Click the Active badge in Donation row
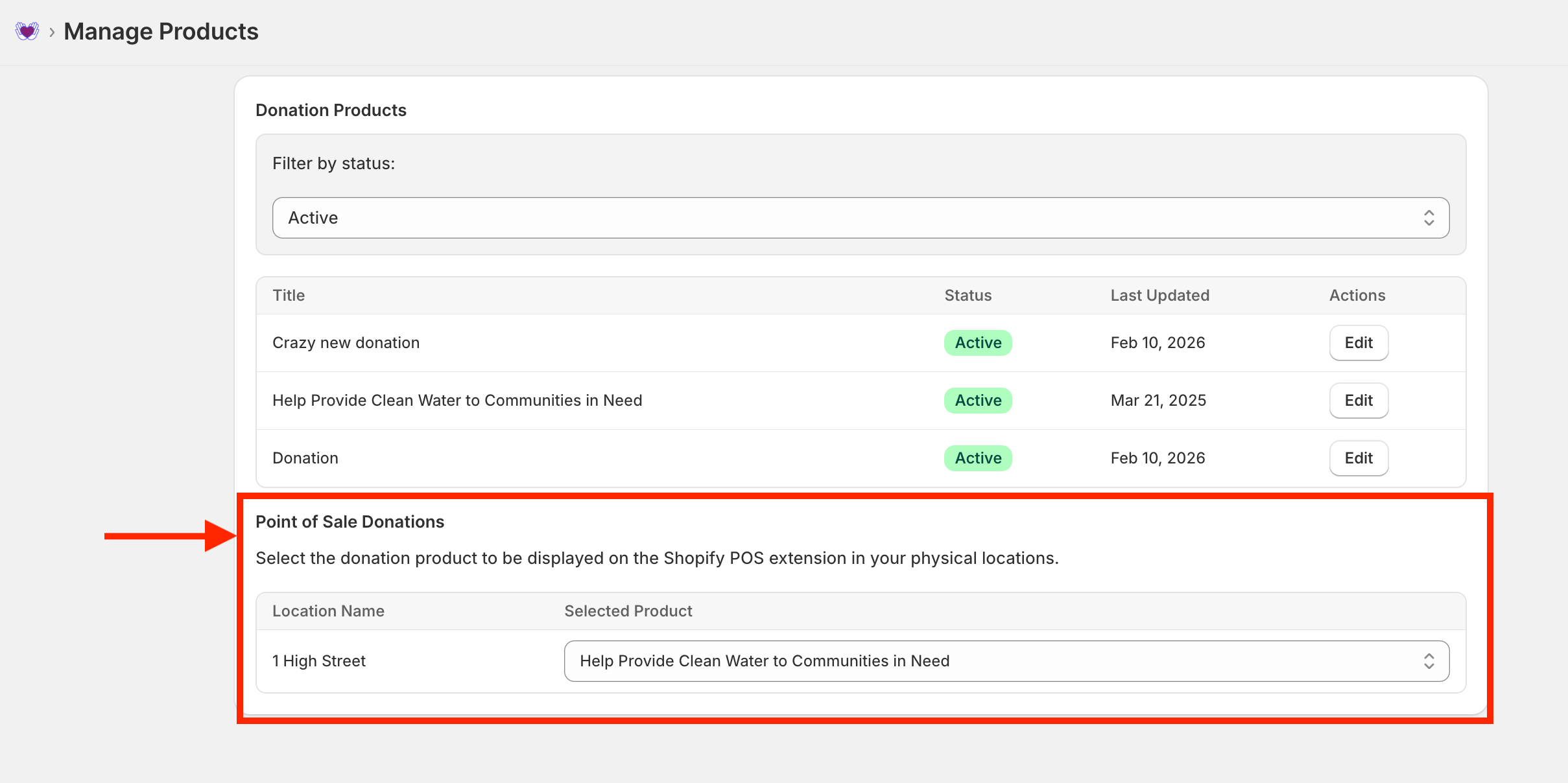1568x783 pixels. (977, 458)
